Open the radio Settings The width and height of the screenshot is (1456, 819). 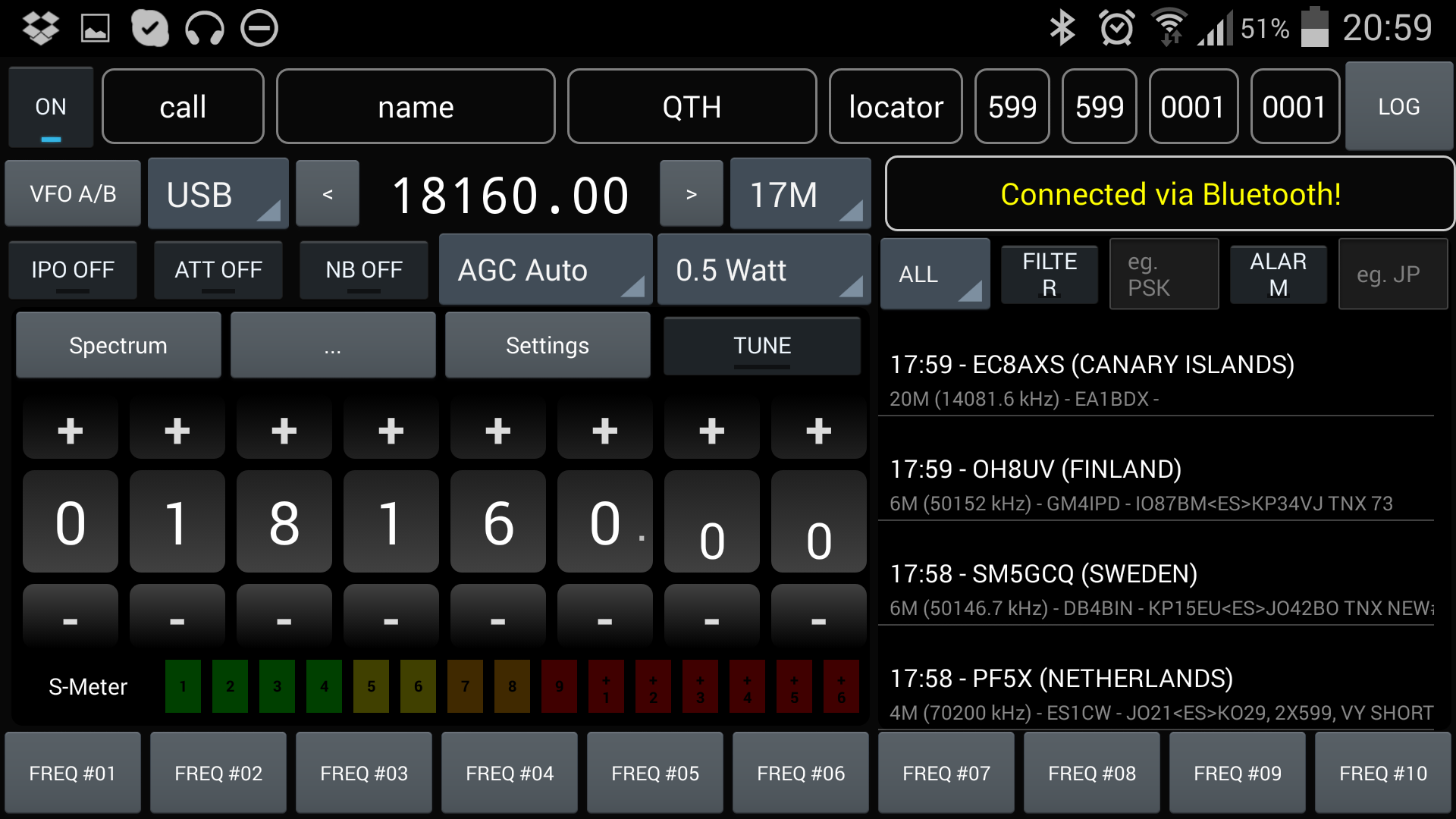548,345
